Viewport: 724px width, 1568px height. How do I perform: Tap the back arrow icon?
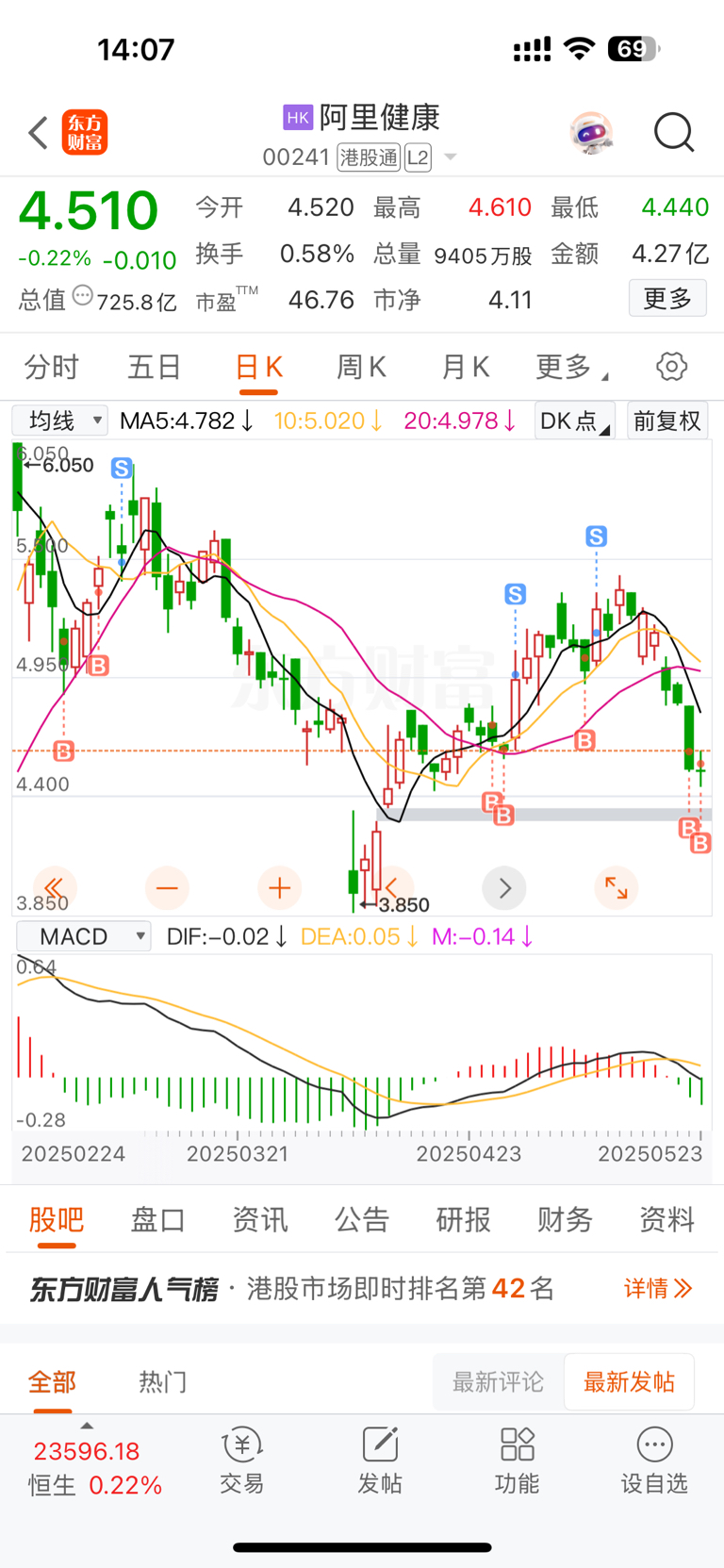38,133
